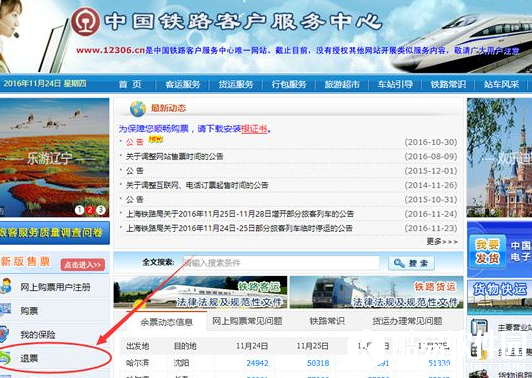The image size is (532, 378).
Task: Switch to the 网上购票常见问题 tab
Action: click(x=247, y=321)
